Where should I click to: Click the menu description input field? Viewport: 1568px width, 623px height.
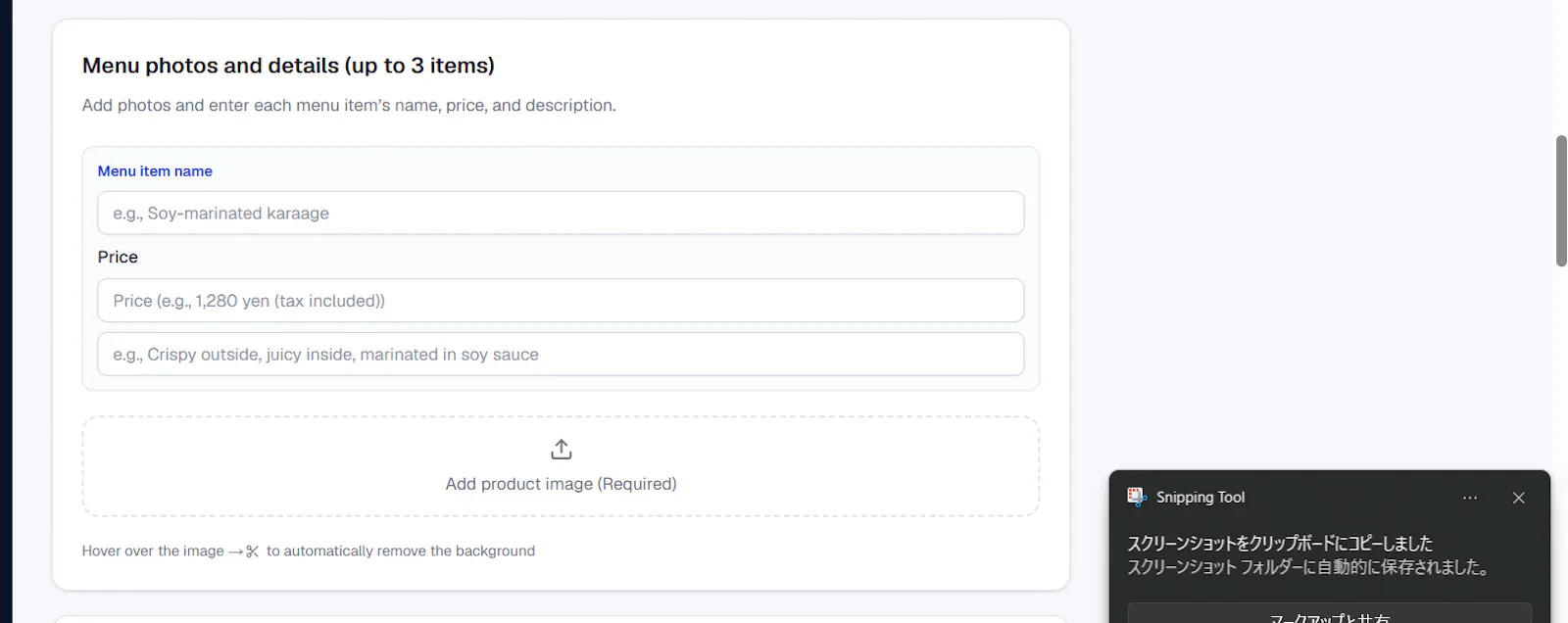561,355
